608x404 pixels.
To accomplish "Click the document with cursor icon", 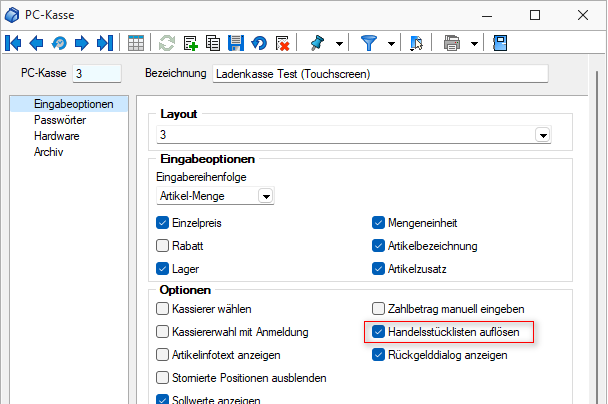I will tap(416, 43).
